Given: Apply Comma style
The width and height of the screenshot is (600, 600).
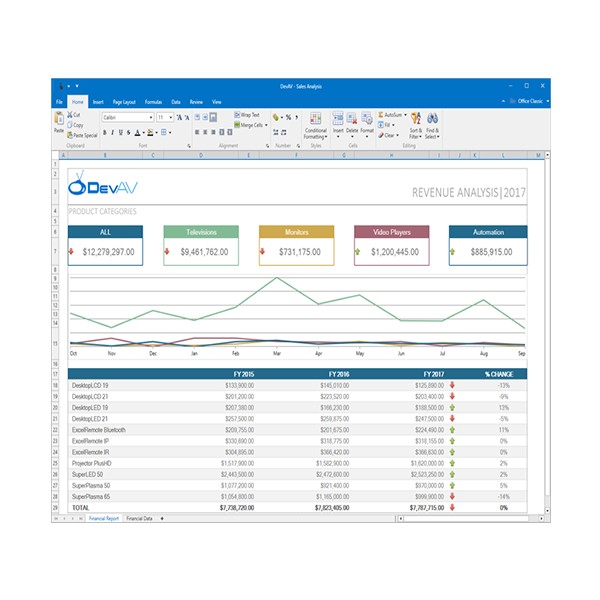Looking at the screenshot, I should [x=297, y=117].
